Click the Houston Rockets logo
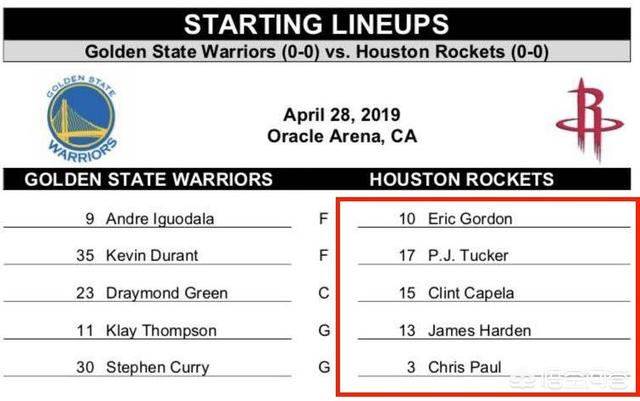The width and height of the screenshot is (640, 401). [x=589, y=120]
